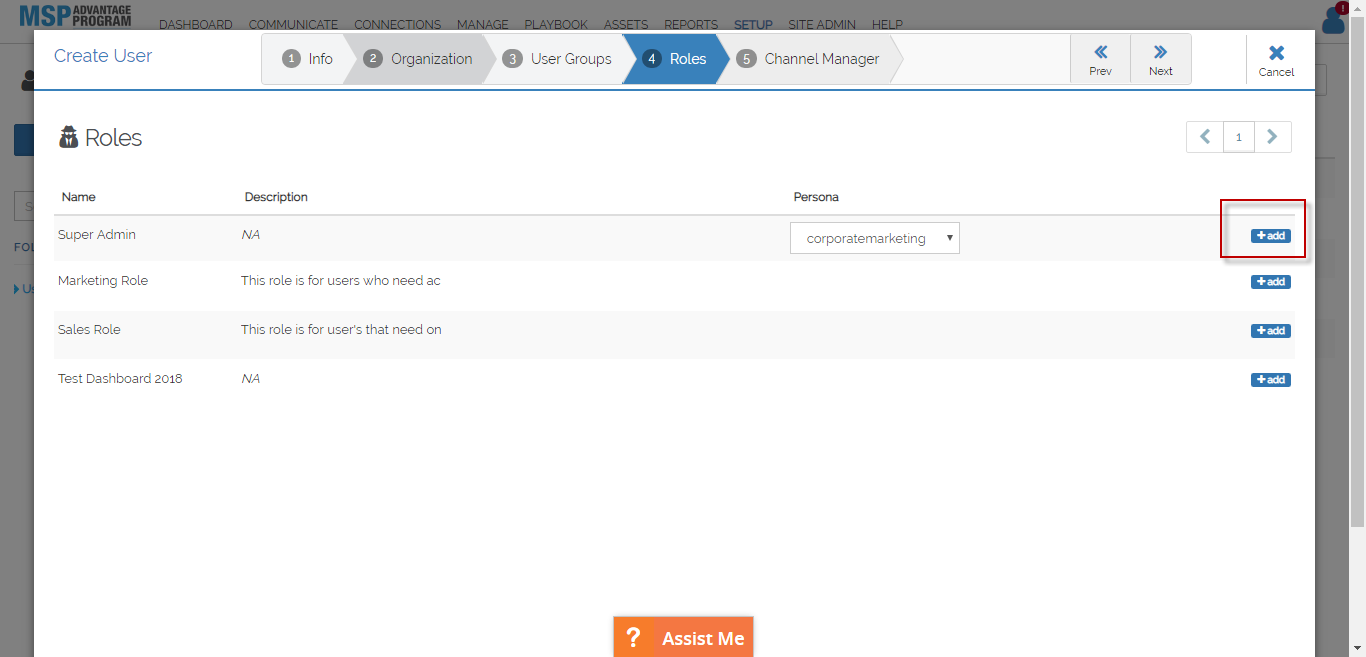Add the Sales Role
This screenshot has height=657, width=1366.
[x=1270, y=331]
